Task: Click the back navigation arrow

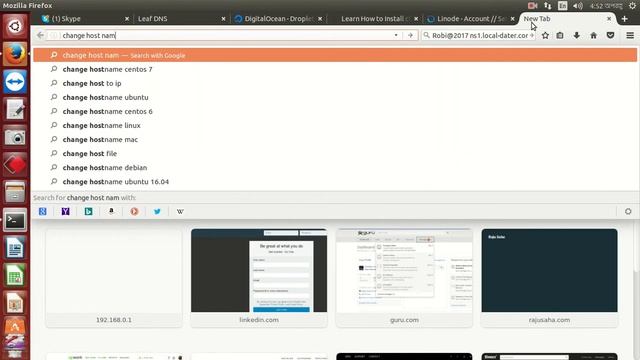Action: pos(40,36)
